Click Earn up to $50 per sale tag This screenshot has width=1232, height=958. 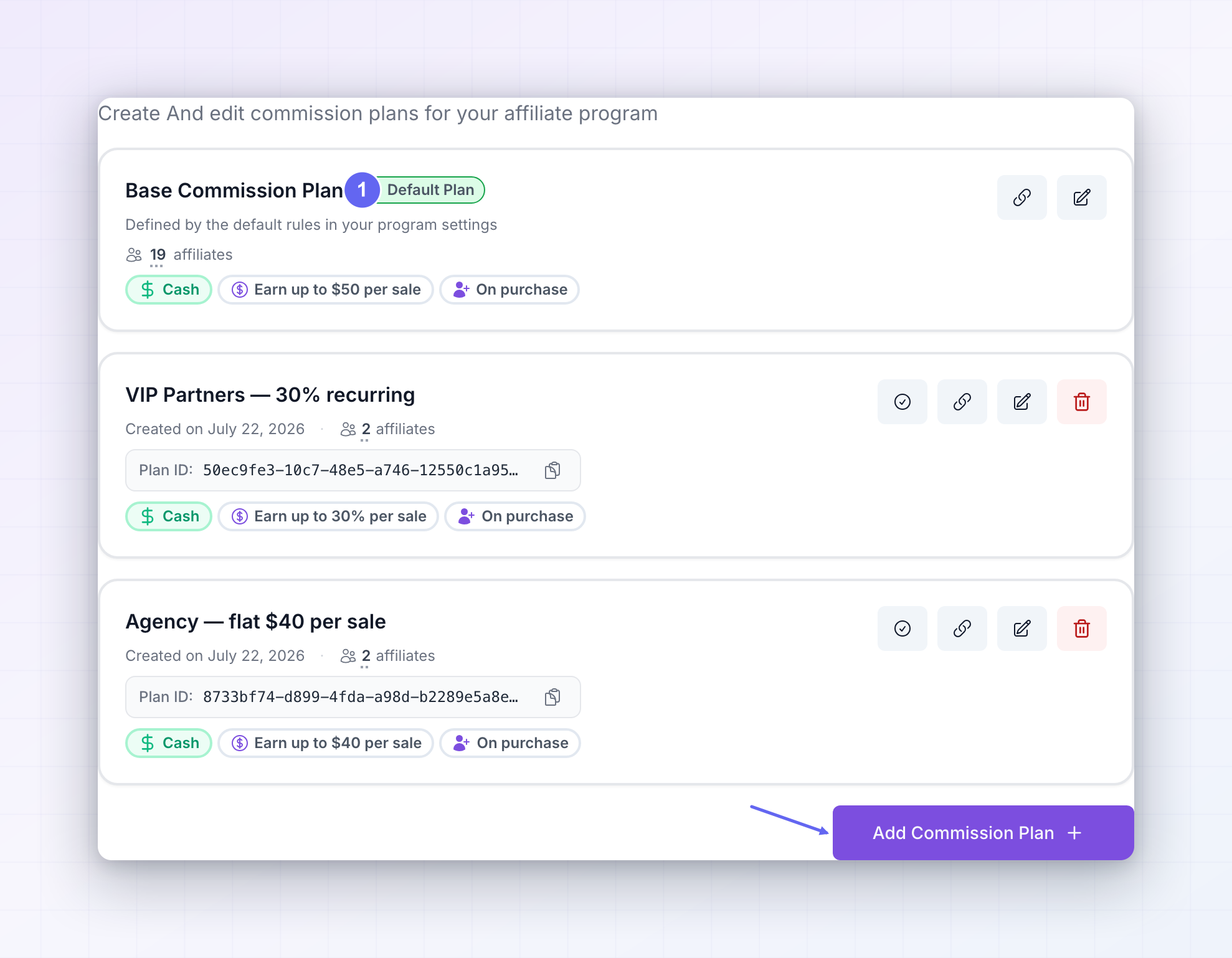tap(326, 290)
